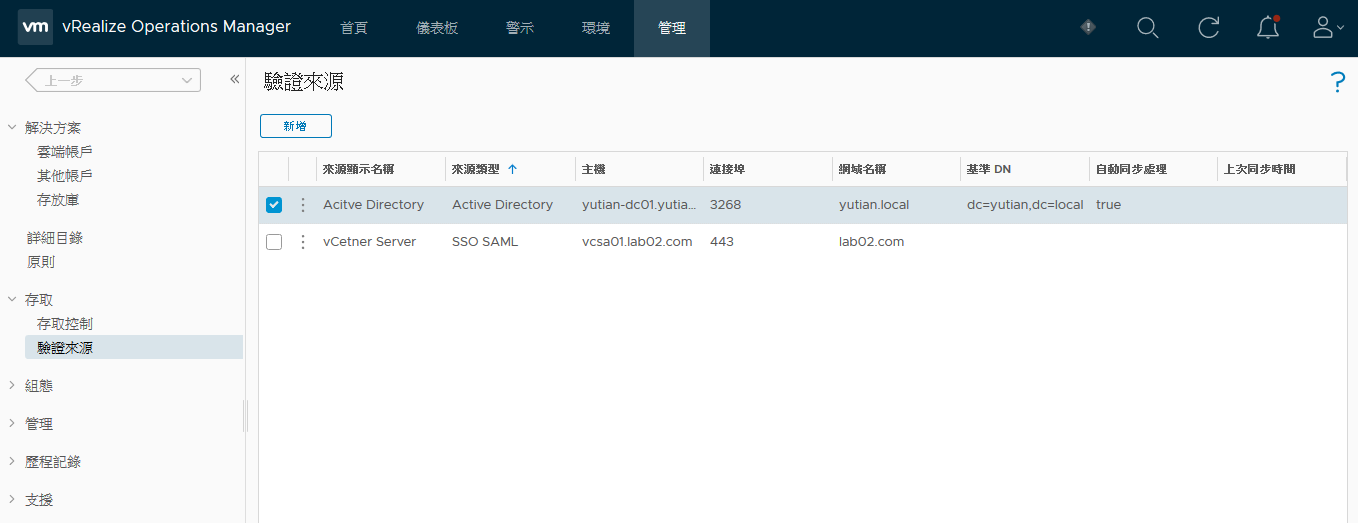Image resolution: width=1358 pixels, height=523 pixels.
Task: Sort by 主機 column header
Action: pyautogui.click(x=594, y=169)
